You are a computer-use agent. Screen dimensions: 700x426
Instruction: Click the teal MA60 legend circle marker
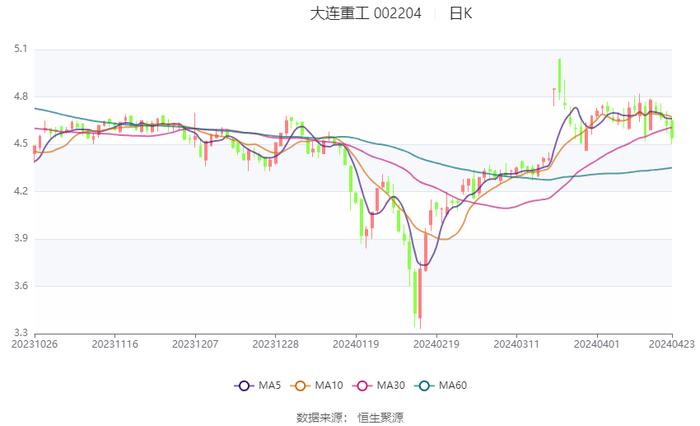(x=423, y=385)
